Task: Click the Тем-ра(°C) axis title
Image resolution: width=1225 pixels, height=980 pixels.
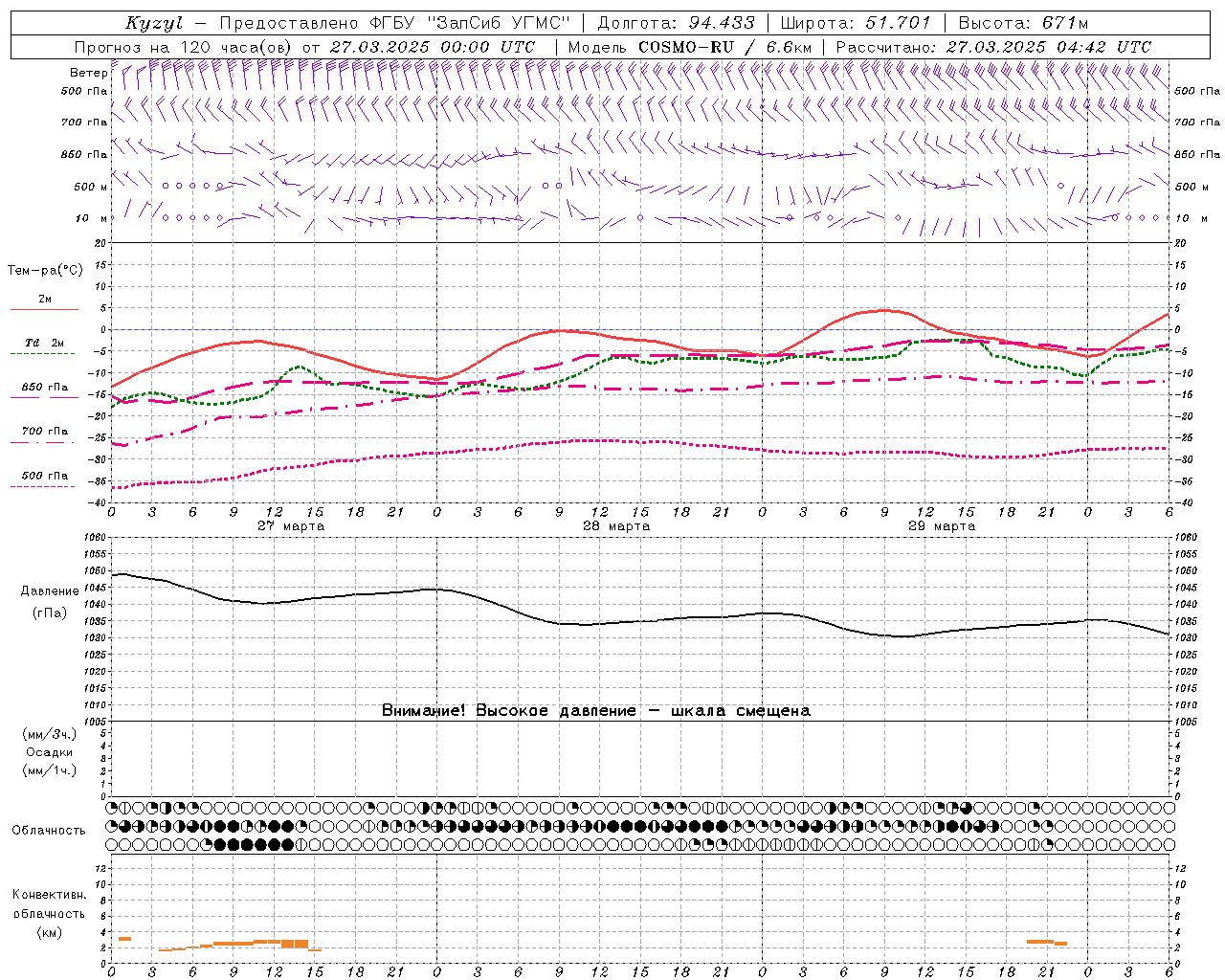Action: (x=45, y=271)
